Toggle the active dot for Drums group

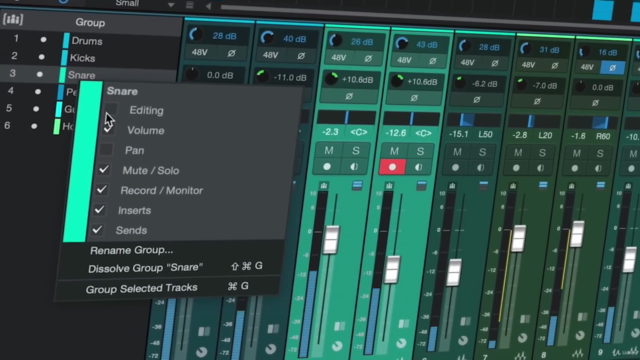(43, 40)
